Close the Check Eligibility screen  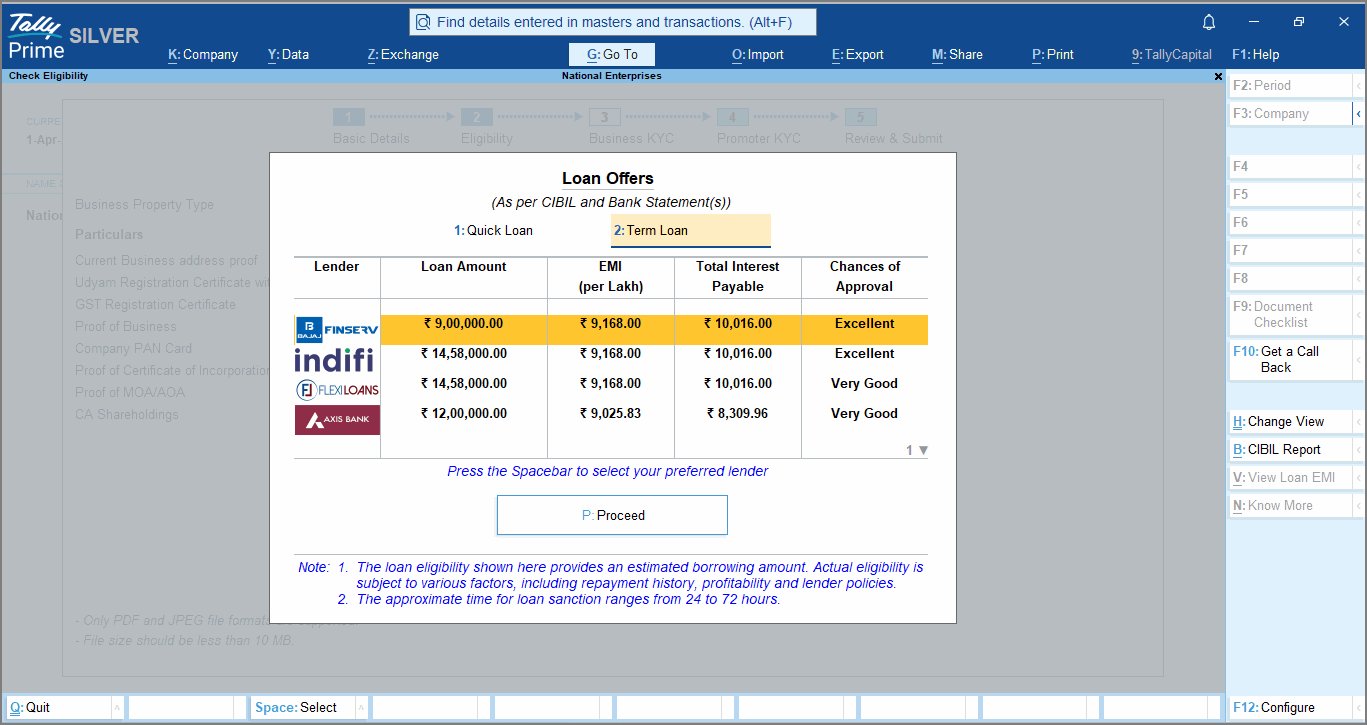click(x=1218, y=75)
